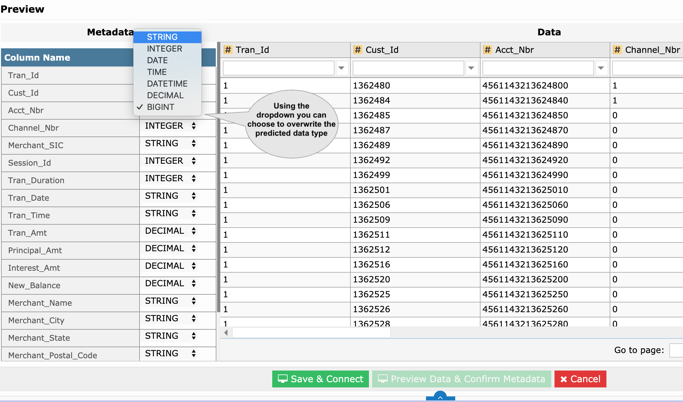Screen dimensions: 683x402
Task: Choose DATETIME in the open type list
Action: (167, 84)
